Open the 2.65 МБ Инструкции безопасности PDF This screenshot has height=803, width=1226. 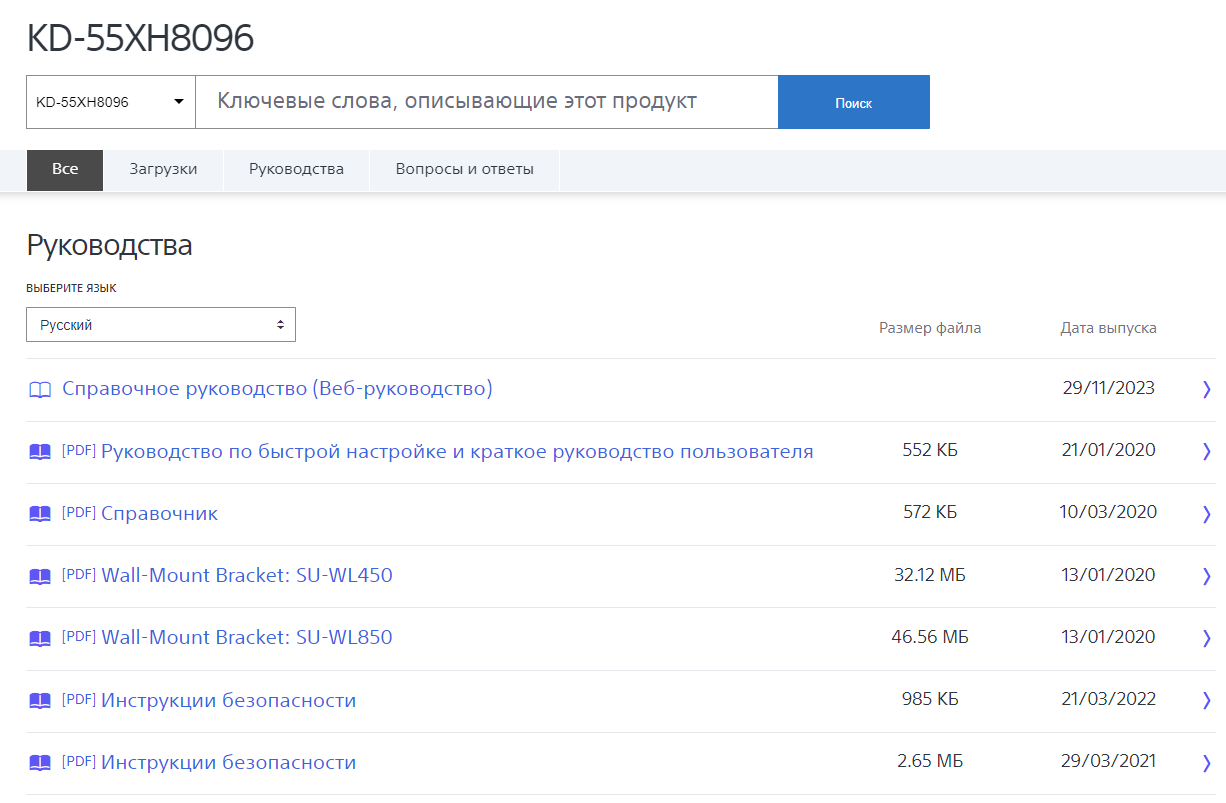[x=228, y=762]
